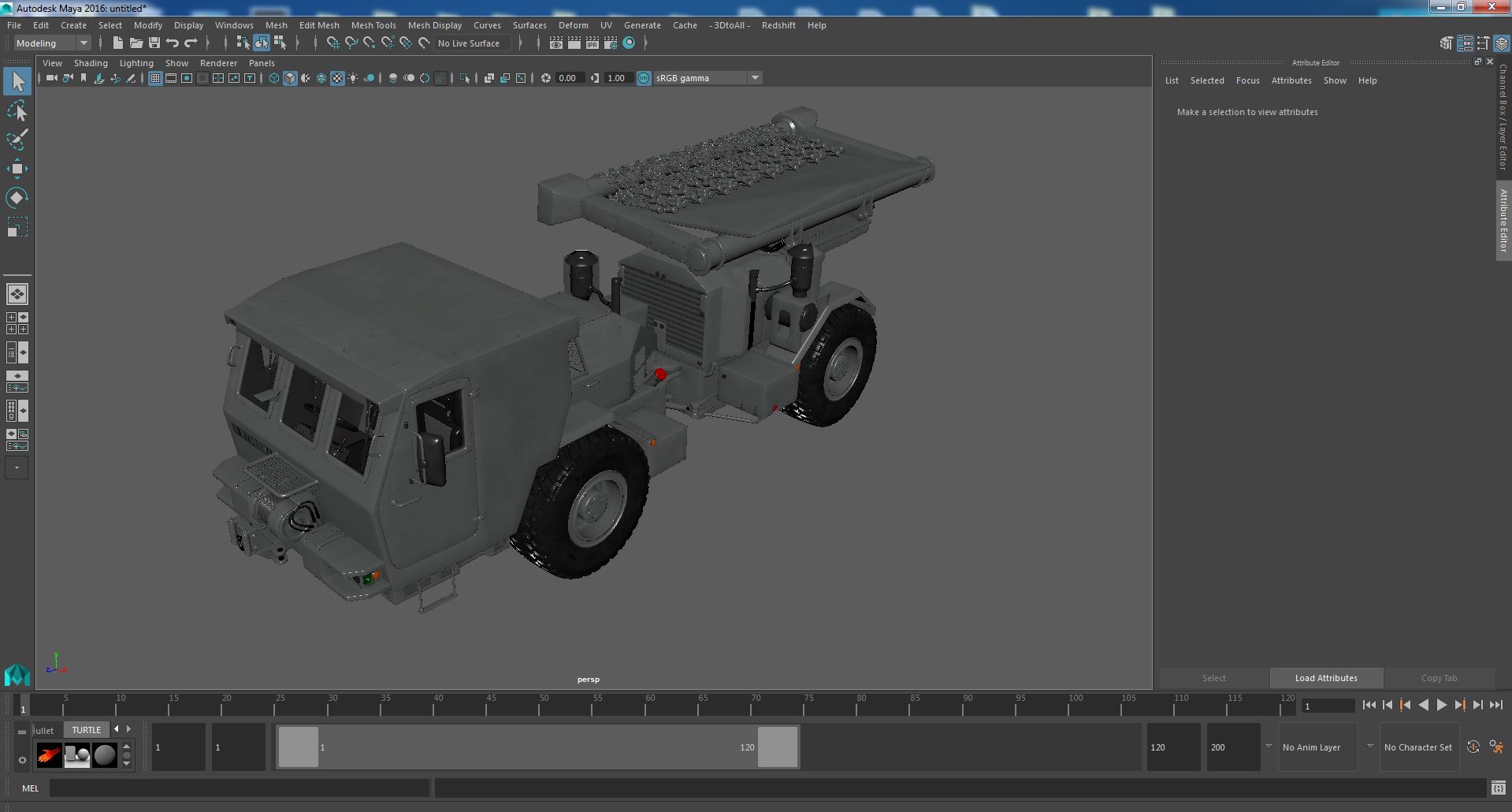The image size is (1512, 812).
Task: Toggle snap to grids magnet
Action: [x=333, y=43]
